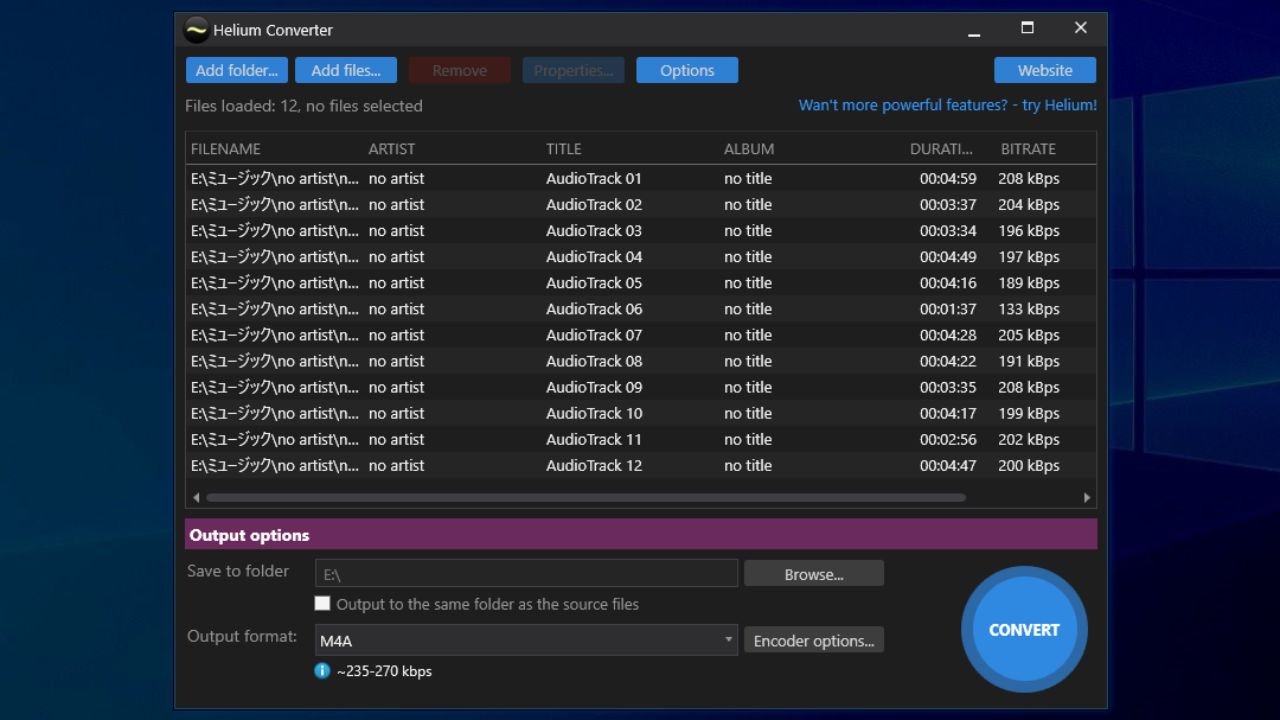Open the M4A output format dropdown
The width and height of the screenshot is (1280, 720).
click(526, 641)
